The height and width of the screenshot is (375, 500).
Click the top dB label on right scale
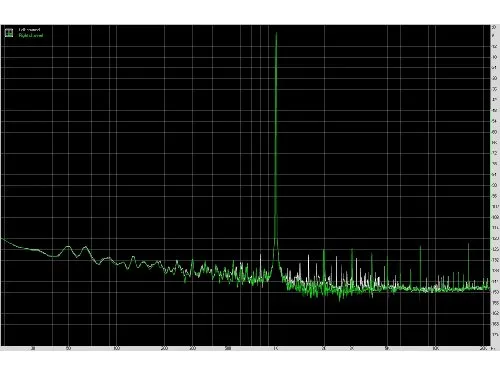(x=494, y=28)
